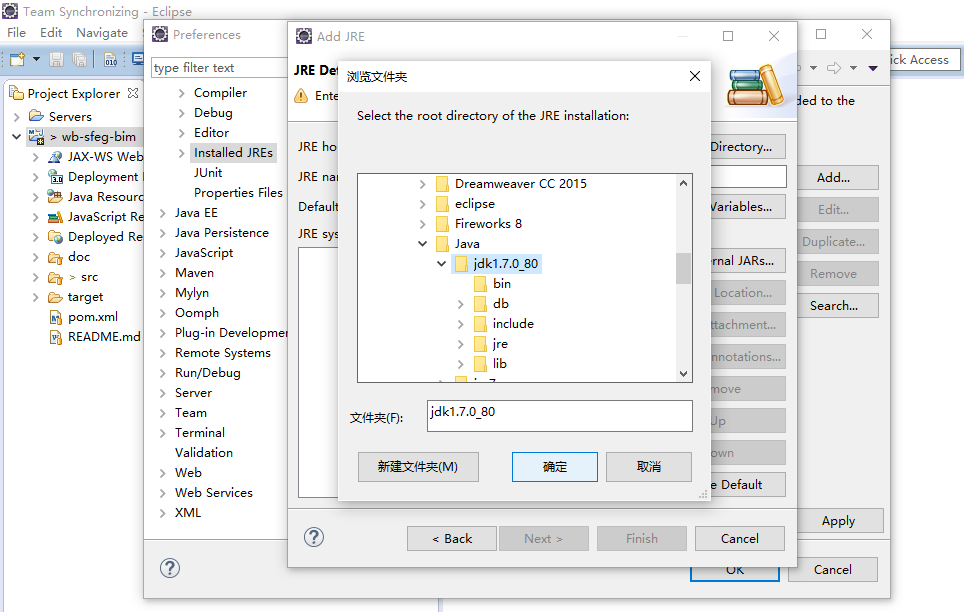
Task: Click the folder tree scrollbar thumb
Action: [683, 268]
